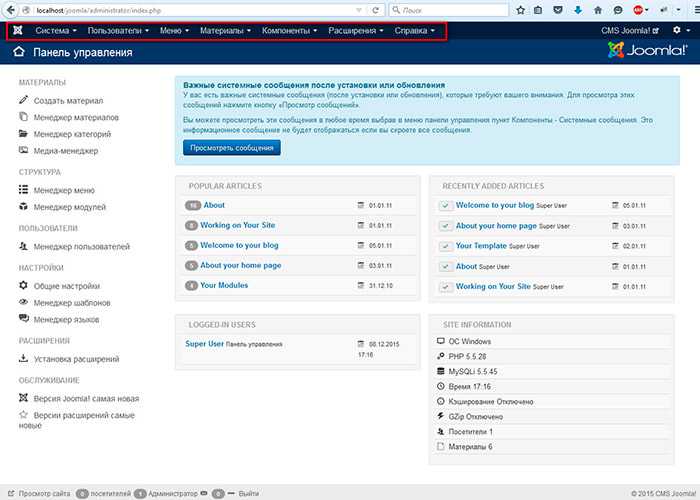Viewport: 700px width, 500px height.
Task: Click the user icon for Менеджер пользователей
Action: (23, 246)
